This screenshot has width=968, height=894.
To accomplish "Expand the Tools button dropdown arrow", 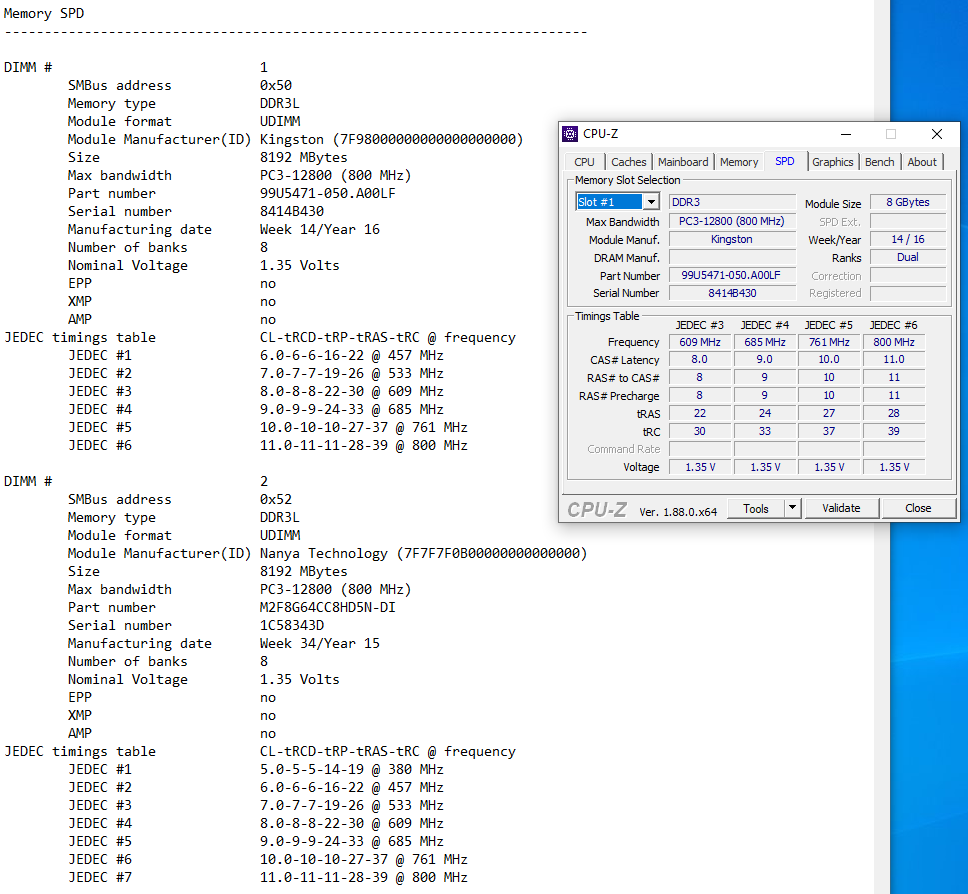I will pos(792,508).
